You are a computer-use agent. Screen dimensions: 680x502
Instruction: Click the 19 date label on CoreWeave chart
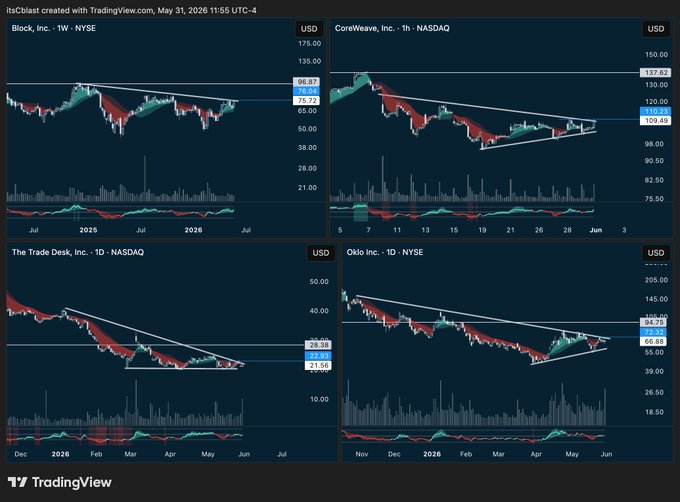point(482,230)
